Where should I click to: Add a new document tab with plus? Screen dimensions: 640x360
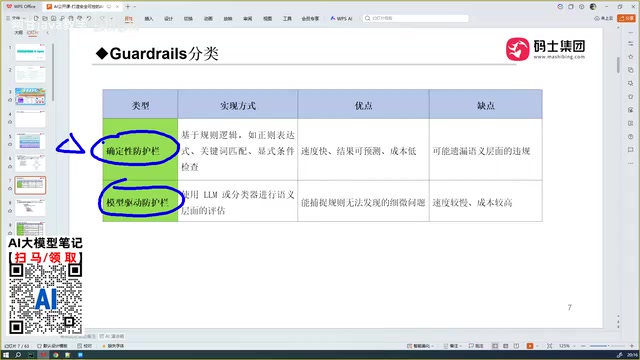click(x=128, y=7)
